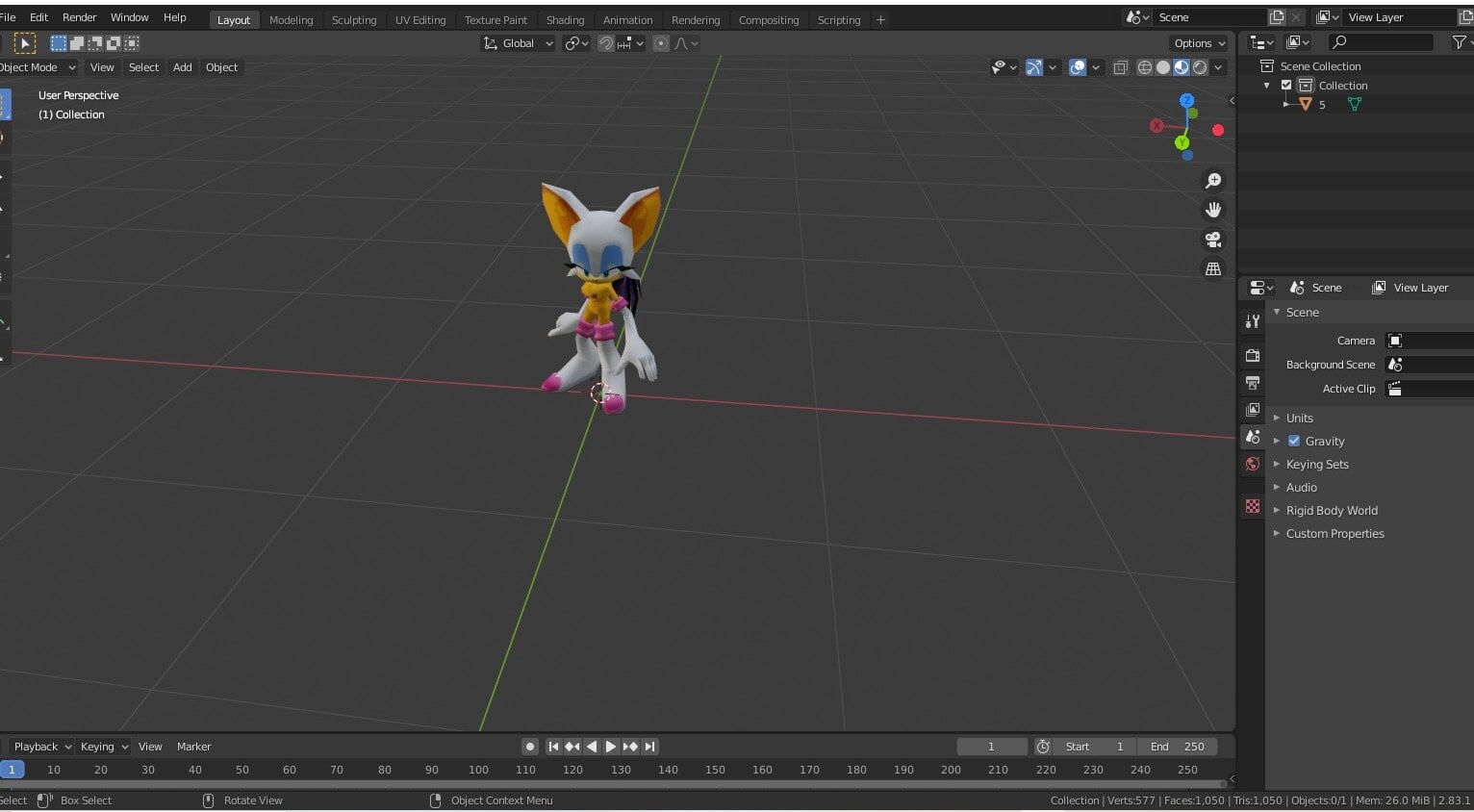Toggle proportional editing icon
The height and width of the screenshot is (812, 1474).
661,43
